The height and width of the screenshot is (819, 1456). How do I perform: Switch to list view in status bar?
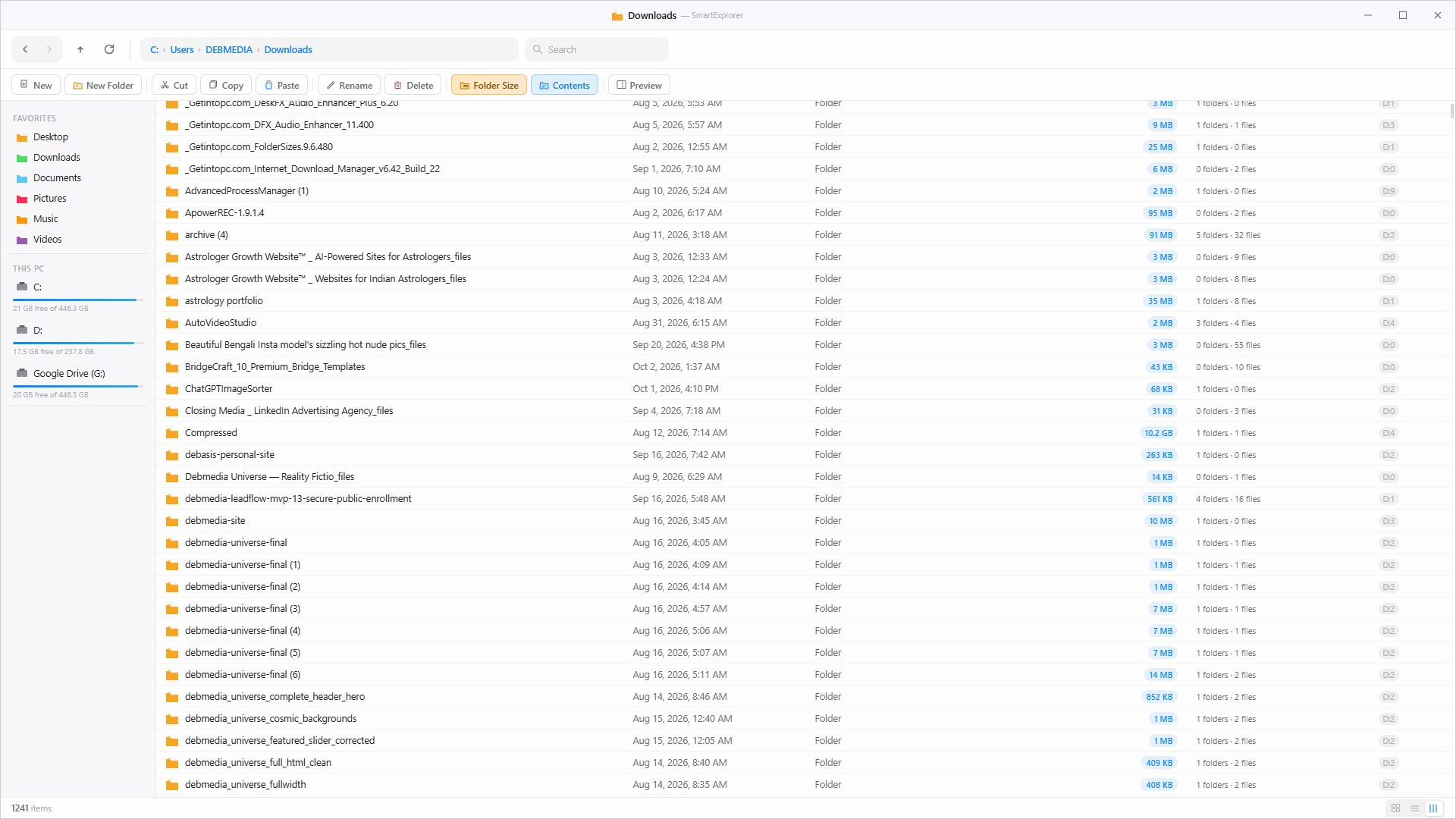[1414, 808]
